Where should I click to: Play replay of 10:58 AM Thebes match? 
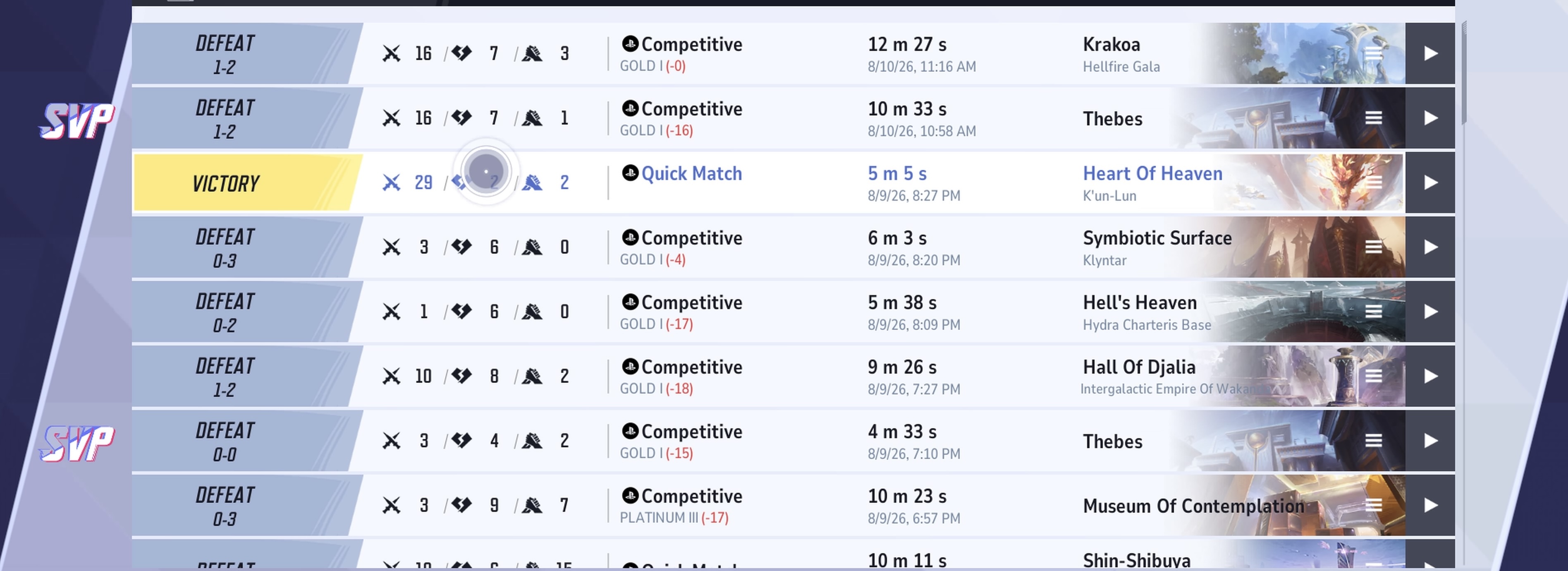[1430, 118]
